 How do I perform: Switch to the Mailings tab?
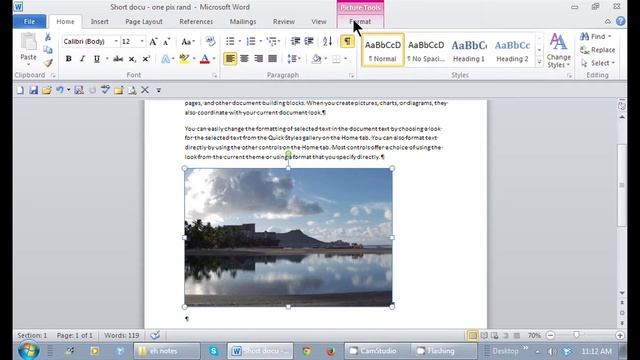pyautogui.click(x=243, y=22)
